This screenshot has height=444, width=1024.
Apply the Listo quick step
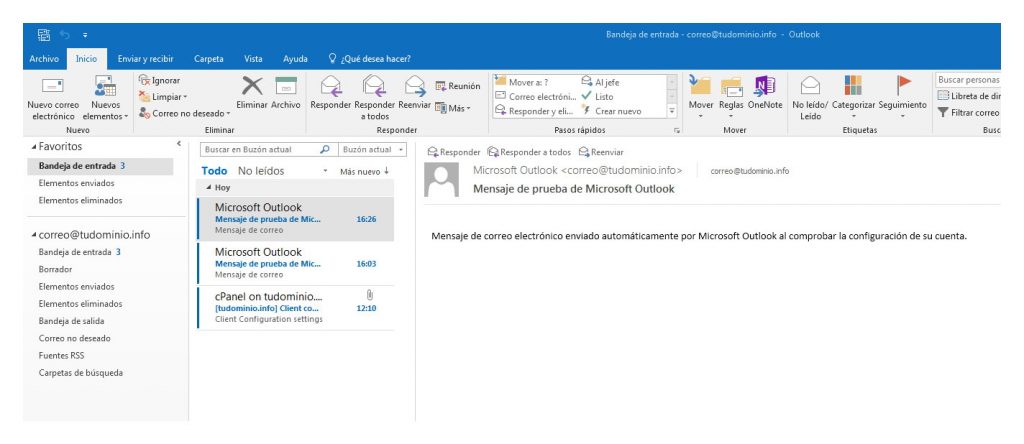(598, 97)
